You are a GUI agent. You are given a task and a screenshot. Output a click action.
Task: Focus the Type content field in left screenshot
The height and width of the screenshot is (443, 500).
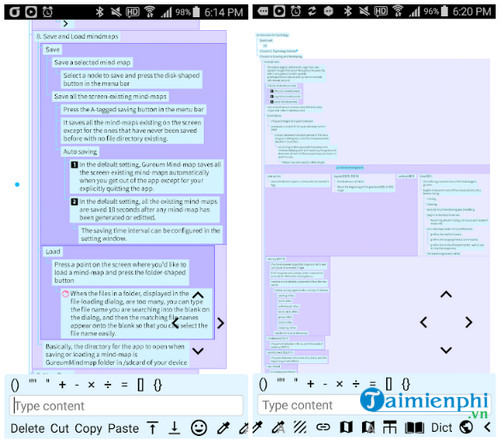pyautogui.click(x=126, y=406)
